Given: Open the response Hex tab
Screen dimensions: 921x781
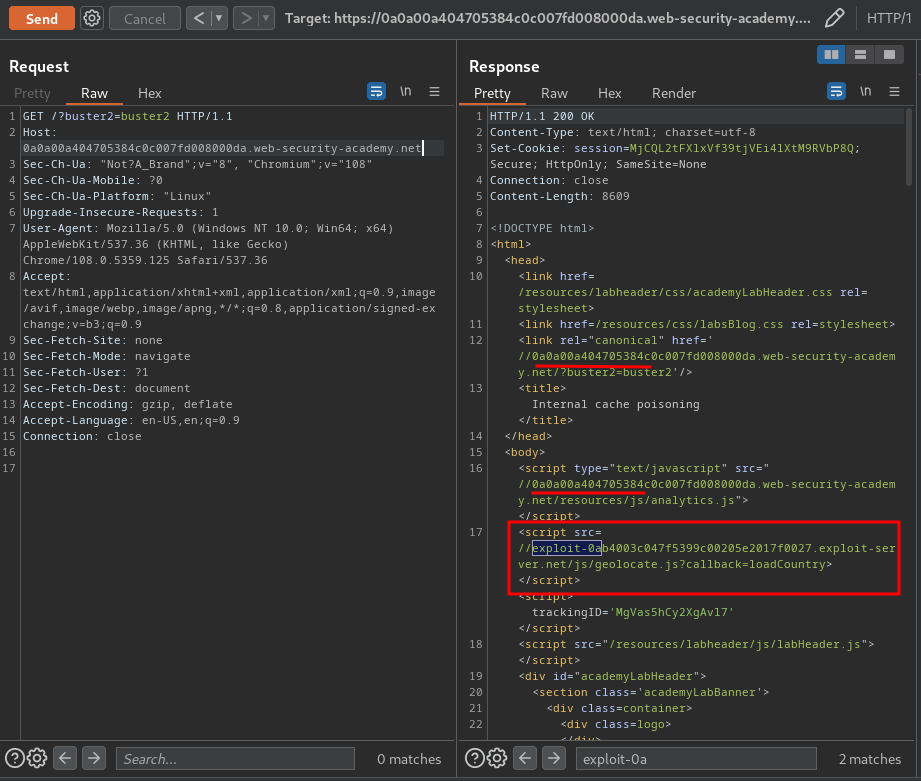Looking at the screenshot, I should [609, 93].
